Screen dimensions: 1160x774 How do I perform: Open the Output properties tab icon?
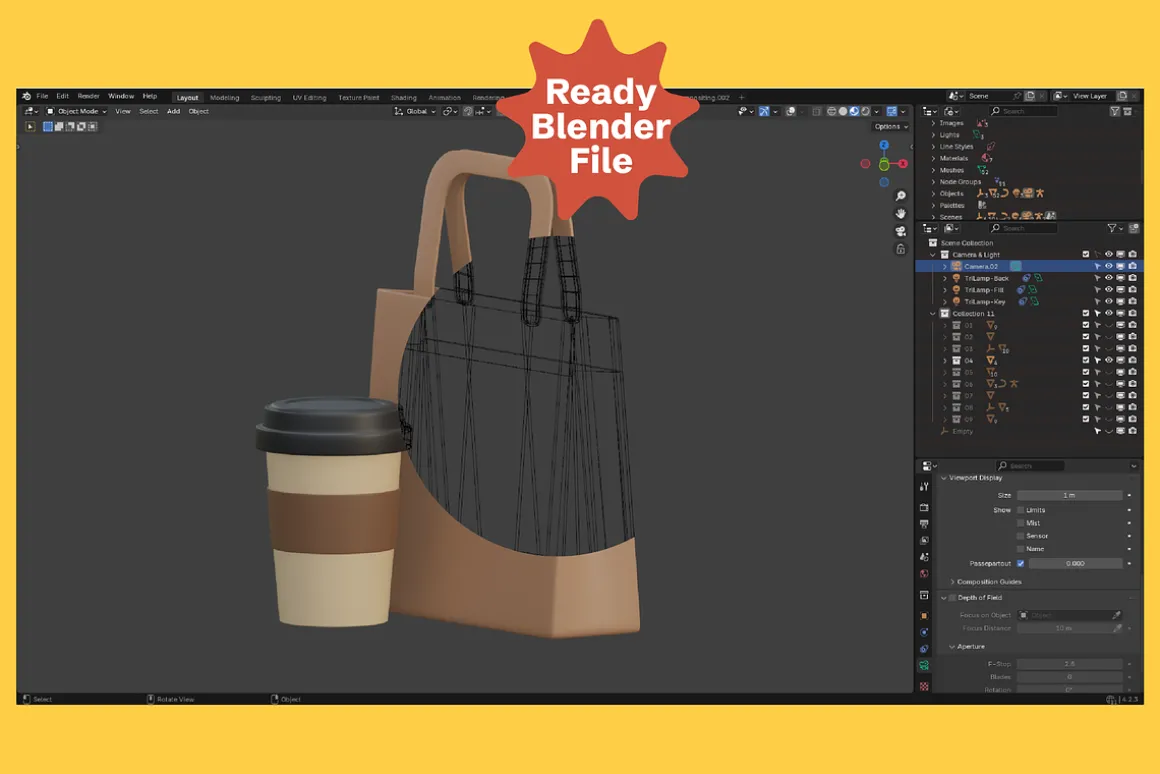coord(924,524)
